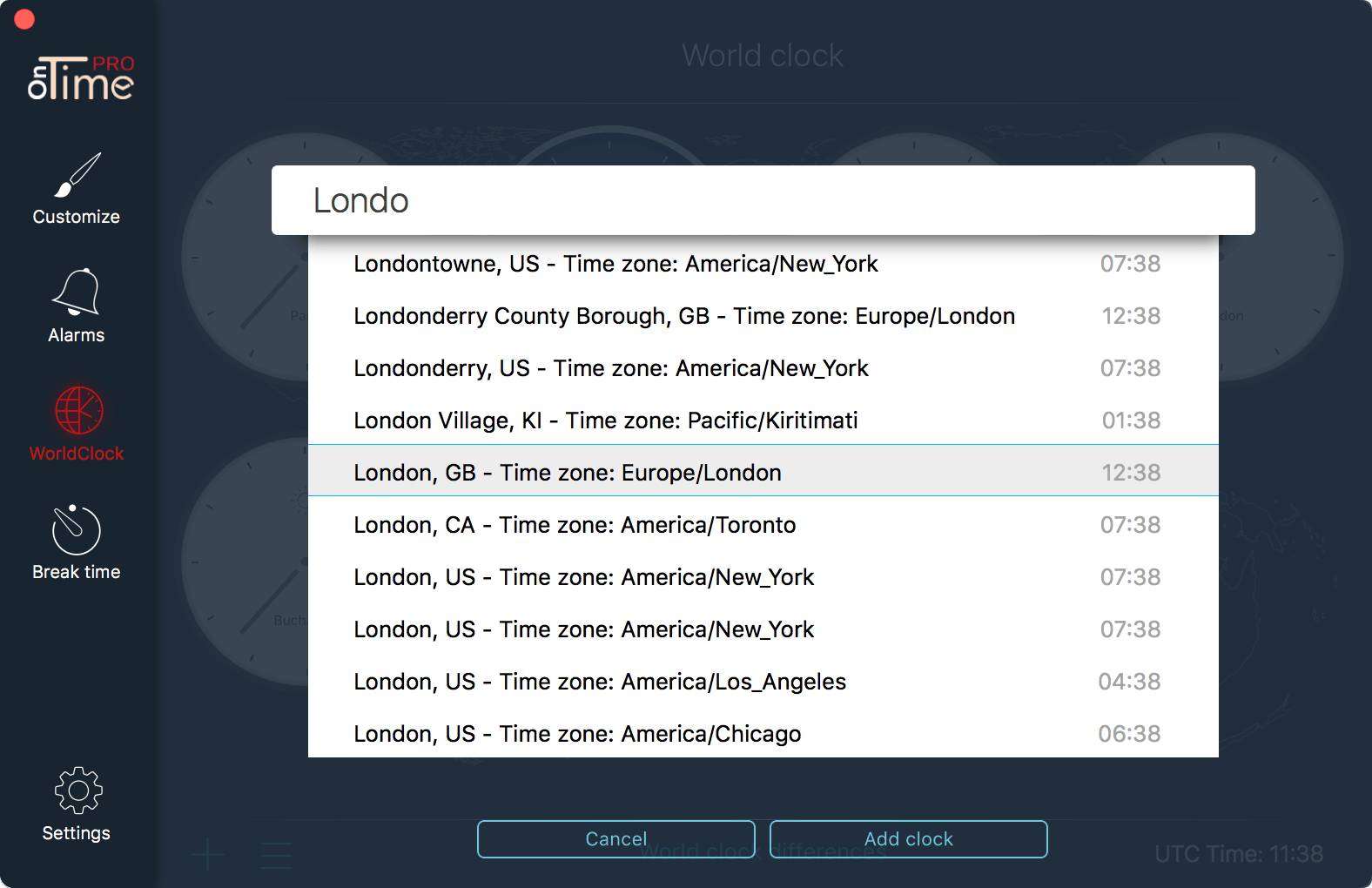Screen dimensions: 1372x888
Task: Open the Settings gear
Action: 77,804
